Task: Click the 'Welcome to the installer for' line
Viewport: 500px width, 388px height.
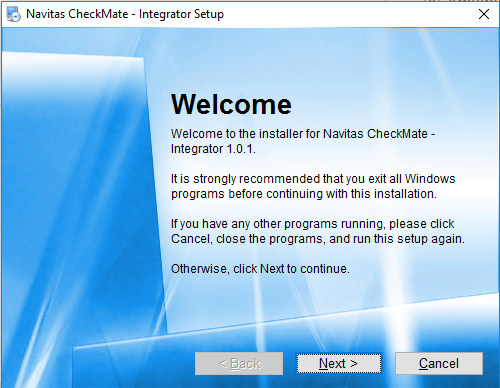Action: 303,134
